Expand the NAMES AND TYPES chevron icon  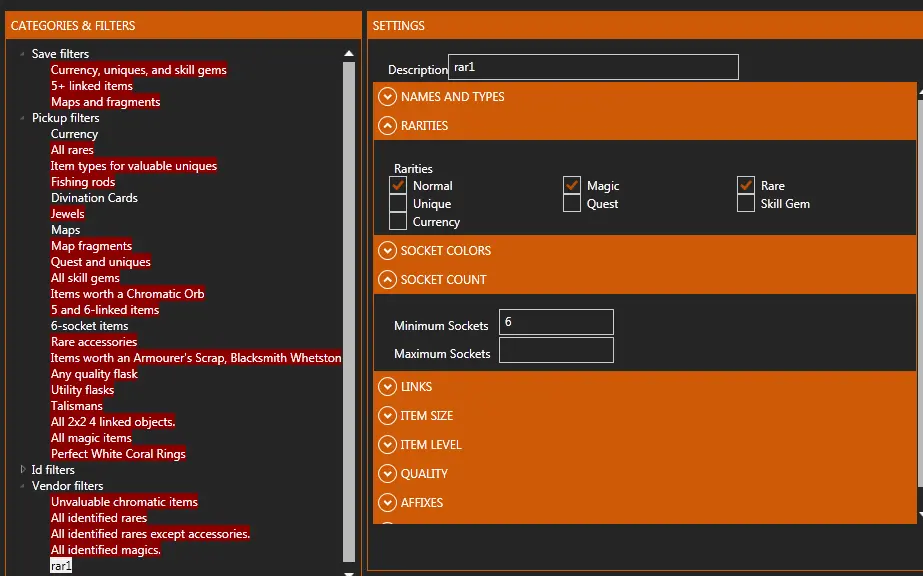(x=387, y=97)
